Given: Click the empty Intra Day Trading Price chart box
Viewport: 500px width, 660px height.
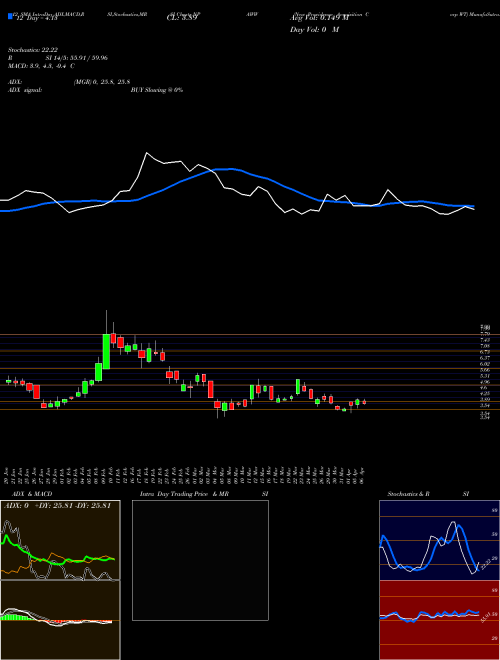Looking at the screenshot, I should (x=200, y=560).
